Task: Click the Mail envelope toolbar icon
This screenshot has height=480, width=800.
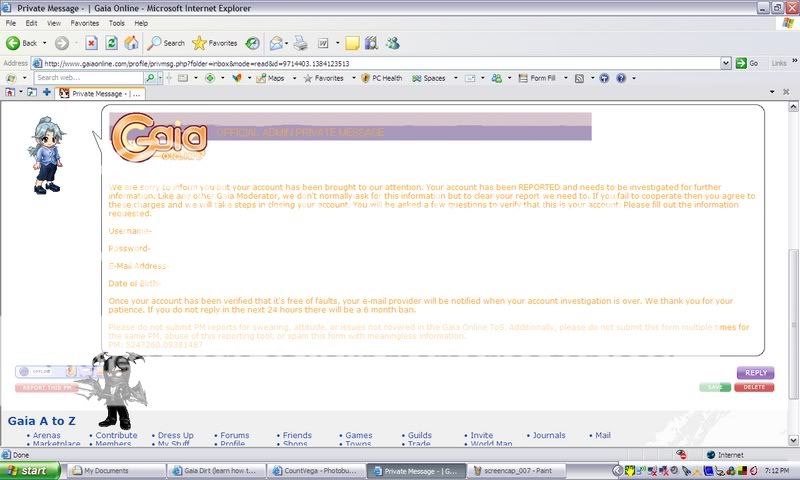Action: pyautogui.click(x=276, y=43)
